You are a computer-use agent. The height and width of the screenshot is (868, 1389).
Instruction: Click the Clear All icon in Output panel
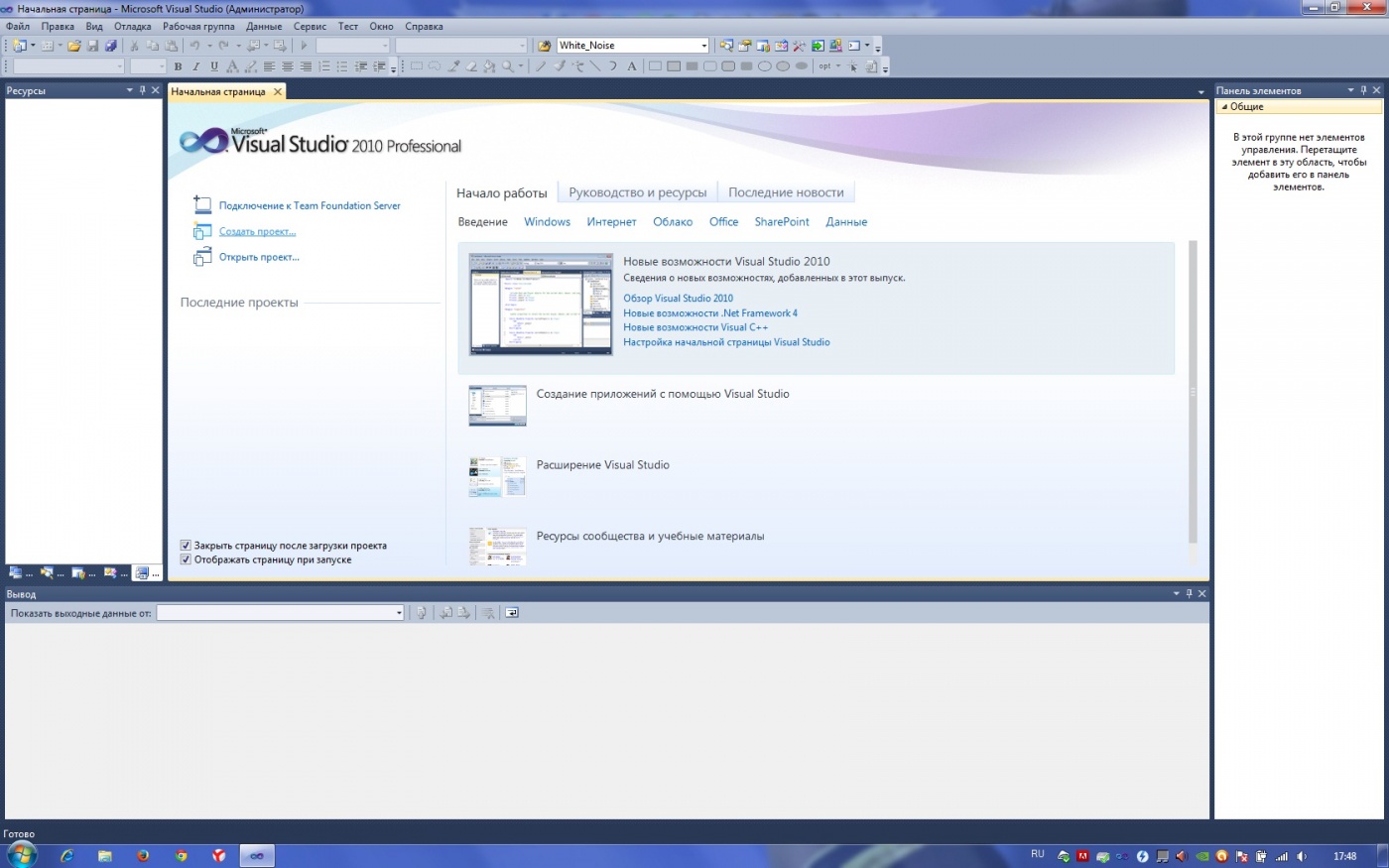point(488,613)
